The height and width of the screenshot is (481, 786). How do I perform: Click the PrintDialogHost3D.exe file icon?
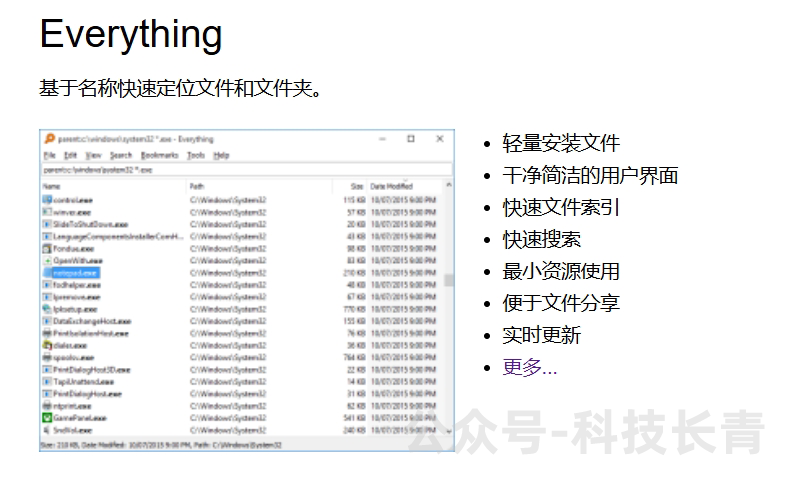(x=47, y=370)
